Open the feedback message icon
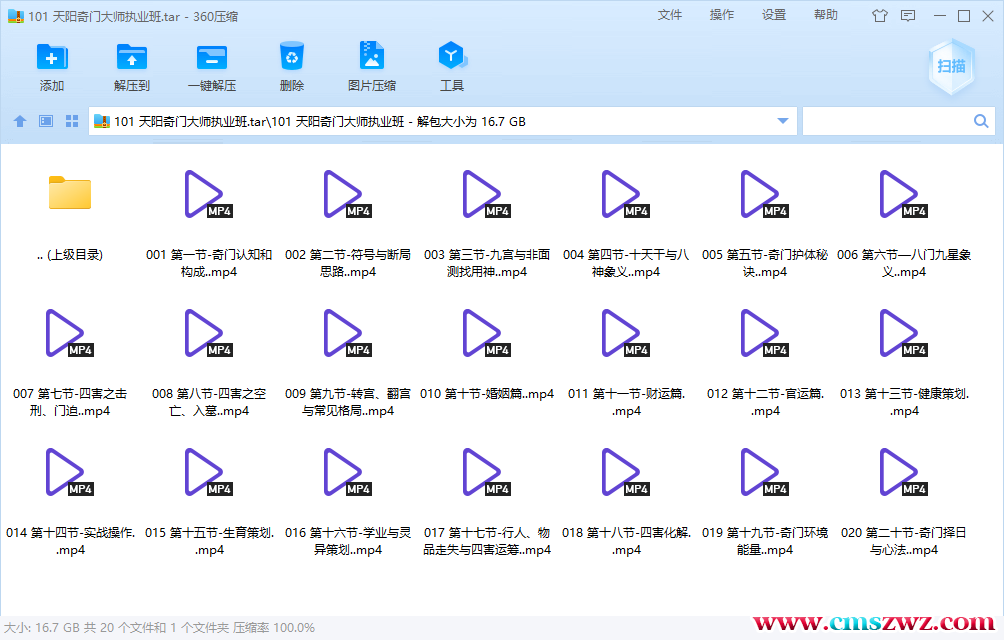 pyautogui.click(x=908, y=16)
